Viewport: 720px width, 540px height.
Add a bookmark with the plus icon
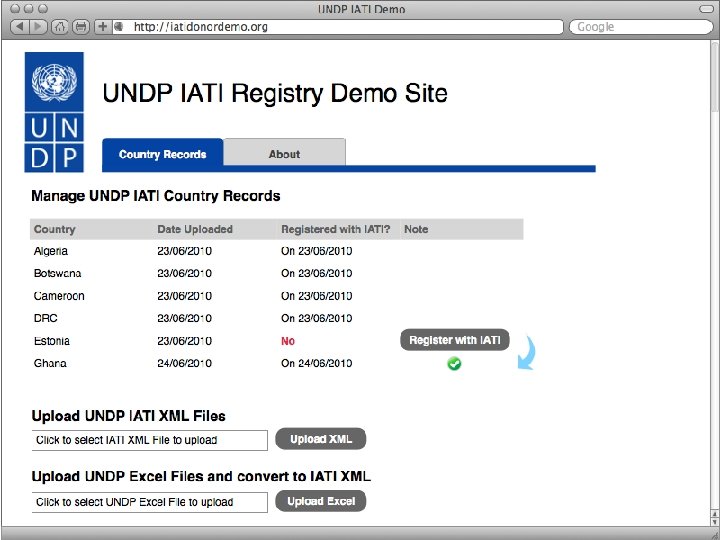pyautogui.click(x=102, y=27)
